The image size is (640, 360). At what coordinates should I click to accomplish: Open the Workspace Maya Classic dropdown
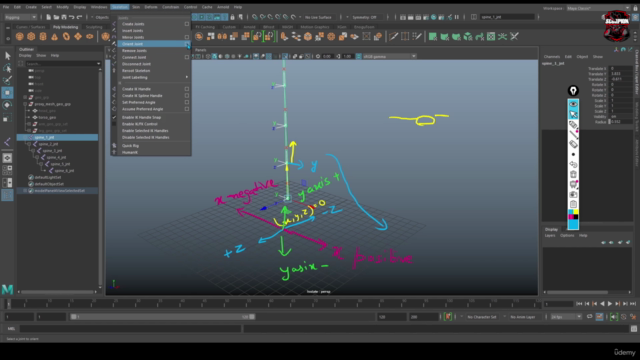click(598, 8)
